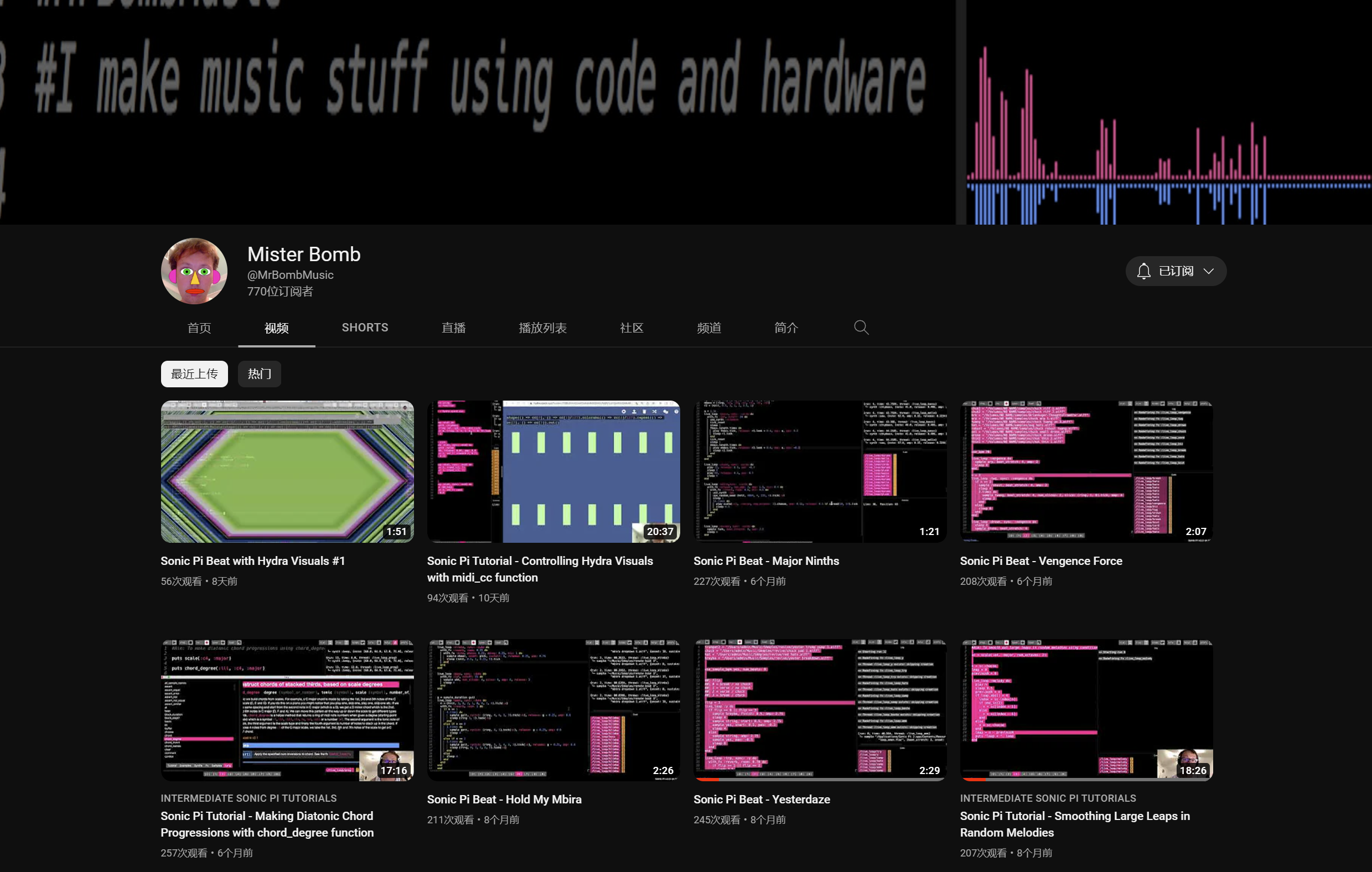
Task: Select the 最近上传 sort chip
Action: point(194,374)
